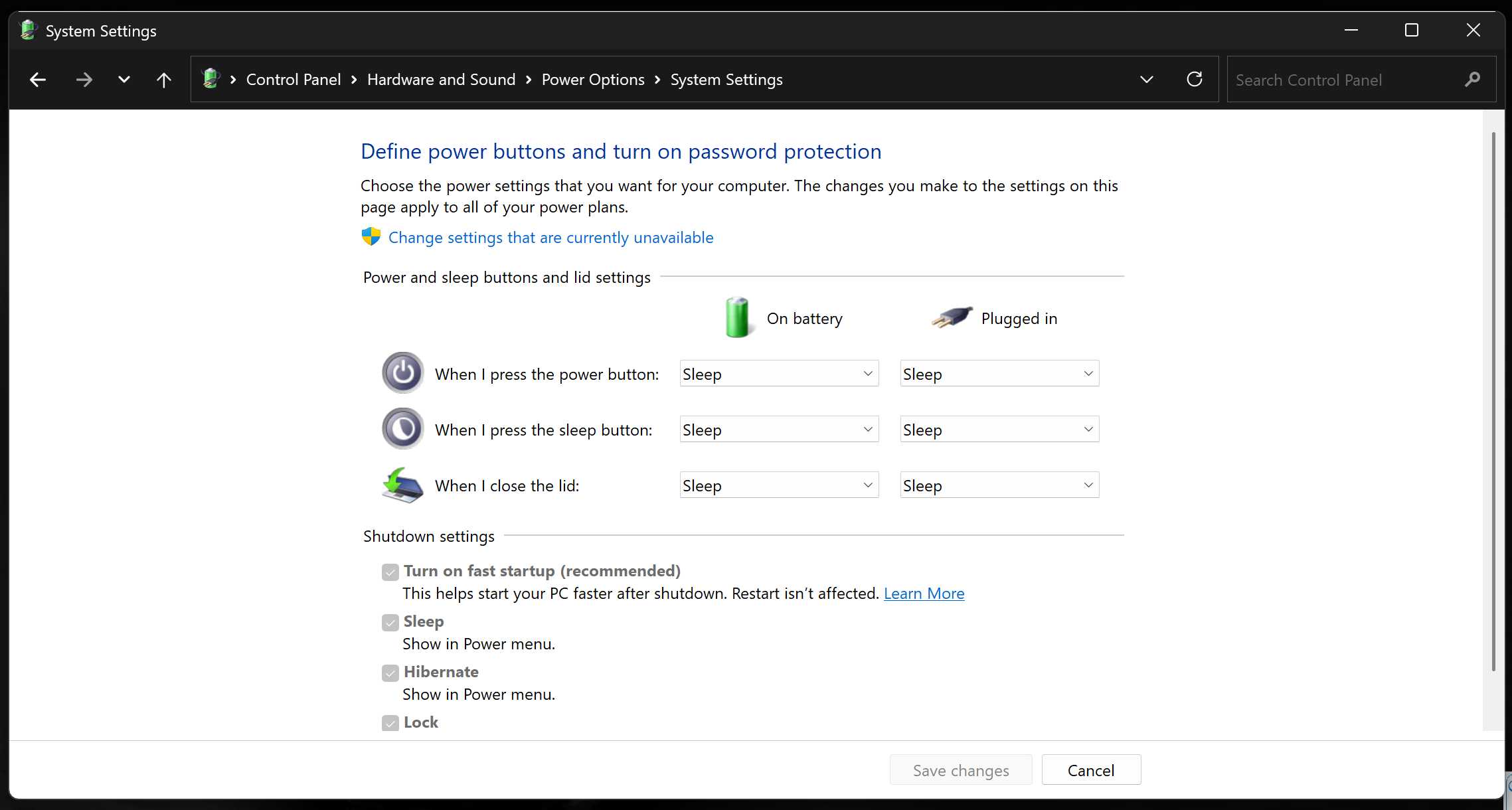
Task: Click the Search Control Panel field
Action: point(1341,80)
